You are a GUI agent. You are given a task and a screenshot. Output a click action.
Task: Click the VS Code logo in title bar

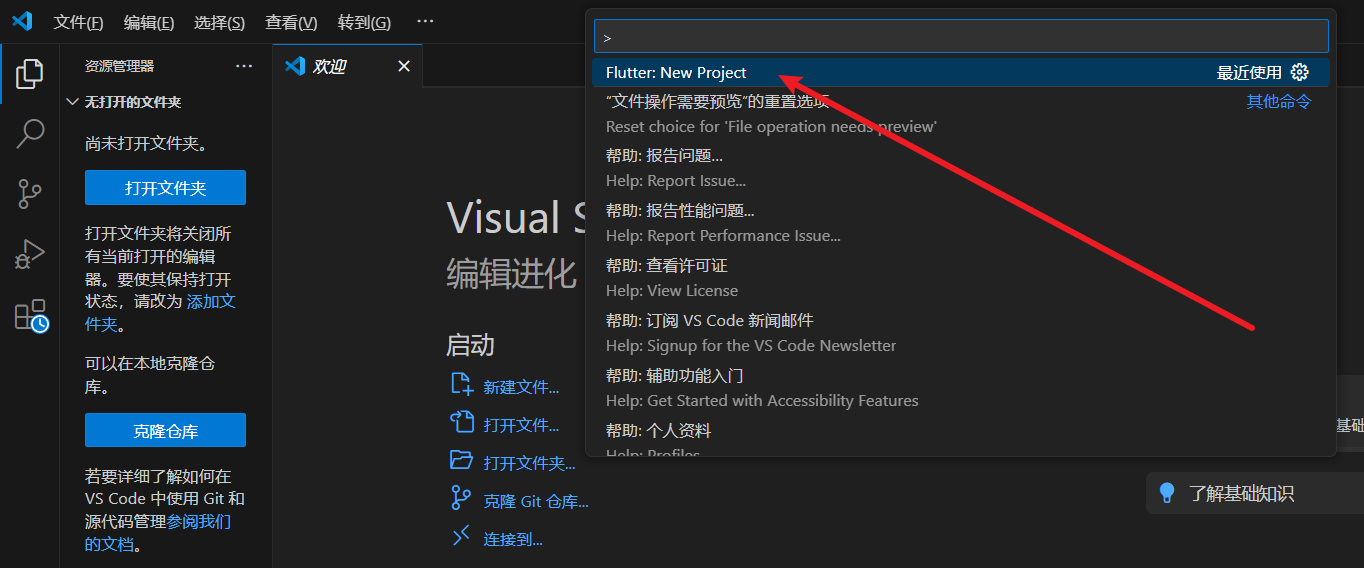[x=22, y=21]
